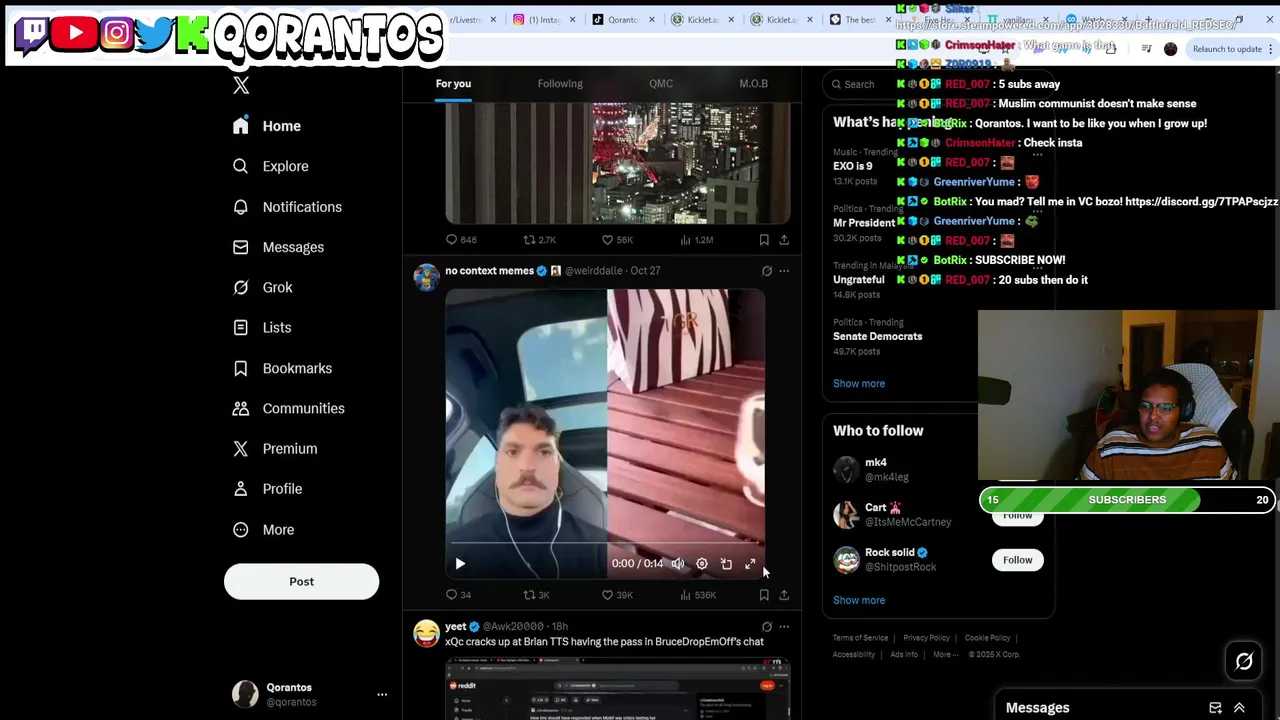Open Qorantos account options menu
1280x720 pixels.
click(381, 694)
